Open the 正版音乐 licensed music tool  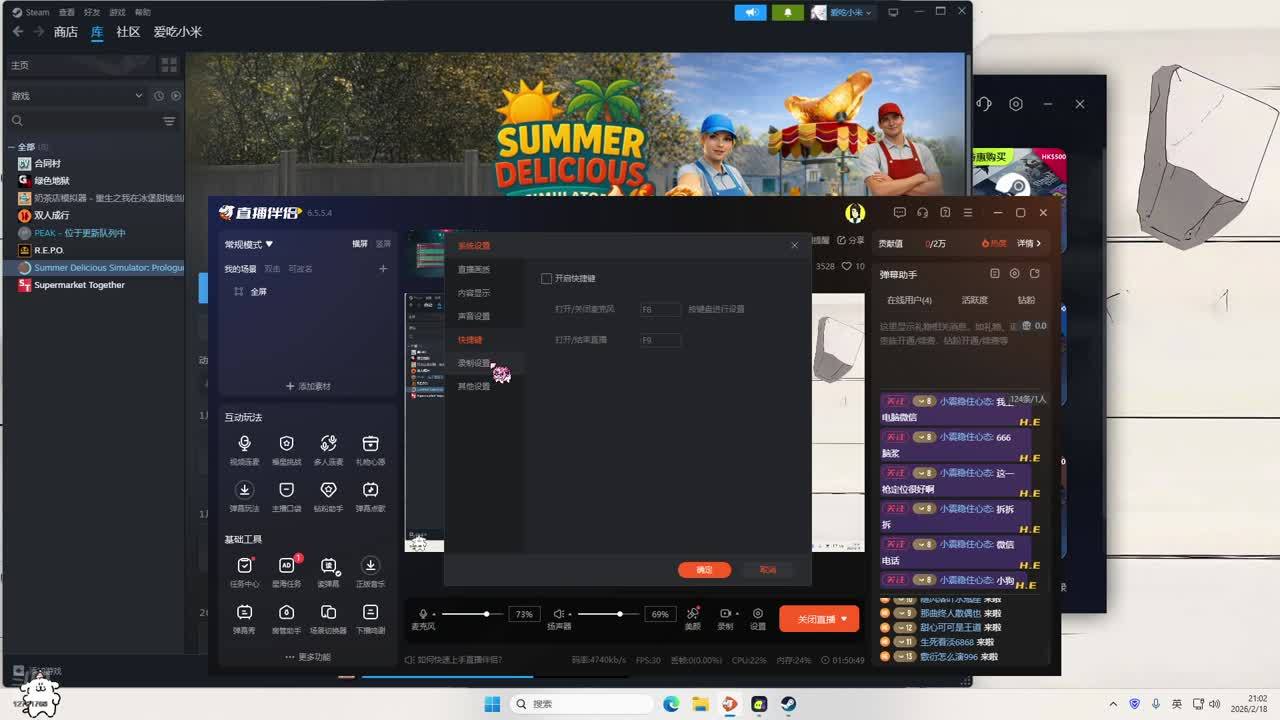click(370, 570)
